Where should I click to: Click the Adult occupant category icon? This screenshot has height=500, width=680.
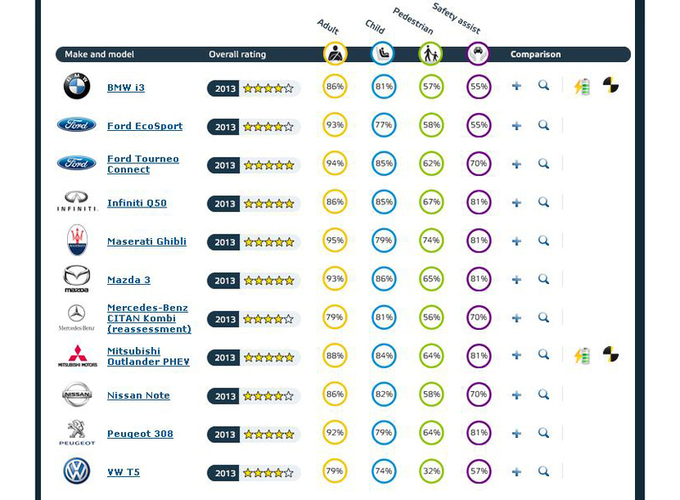tap(334, 54)
